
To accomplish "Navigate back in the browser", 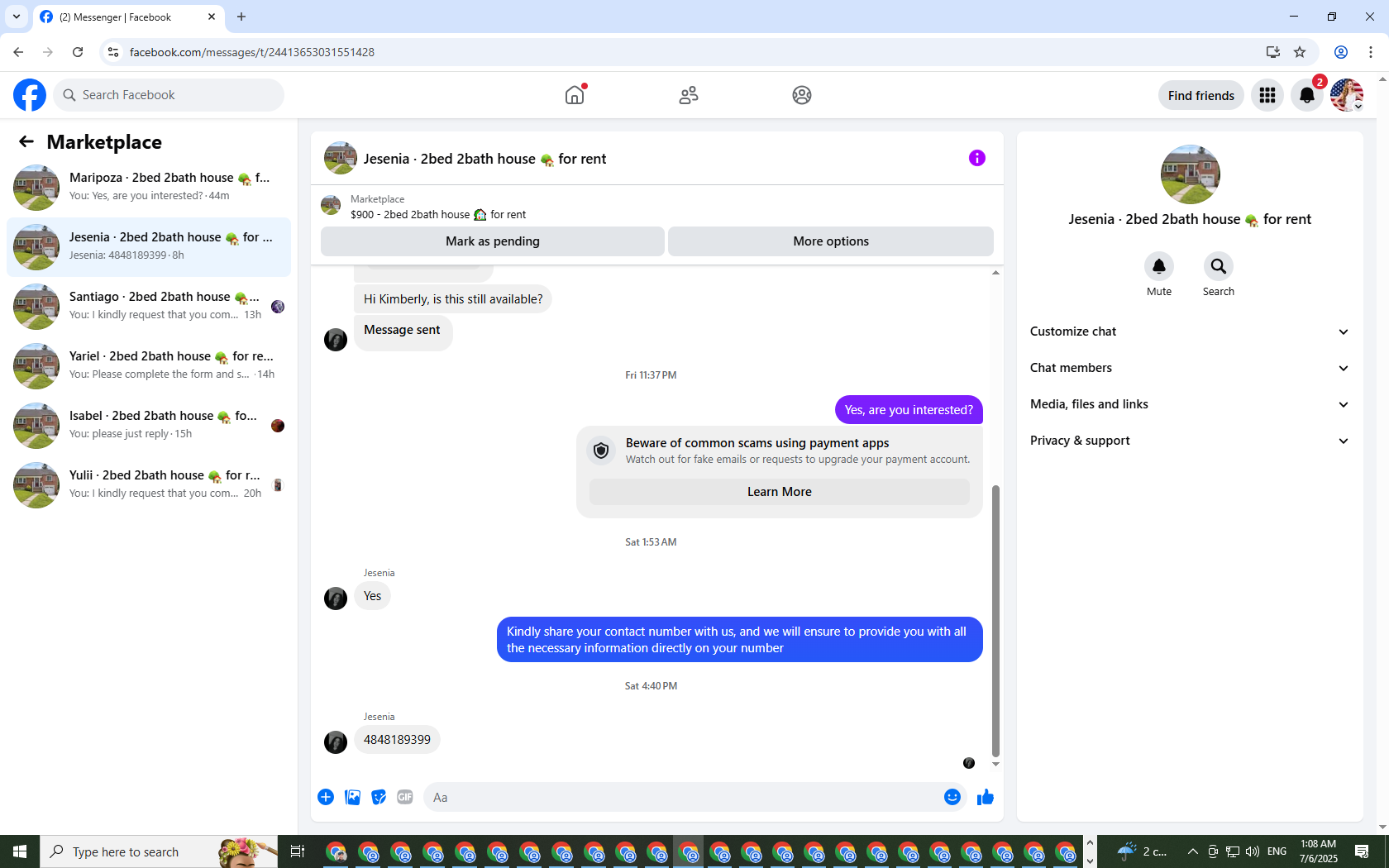I will pyautogui.click(x=18, y=52).
